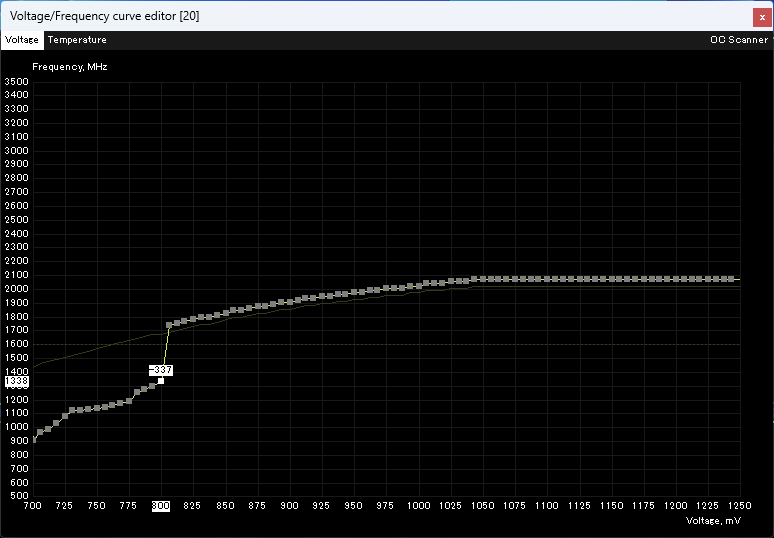Viewport: 774px width, 538px height.
Task: Click the 1250 label on voltage axis
Action: (x=739, y=506)
